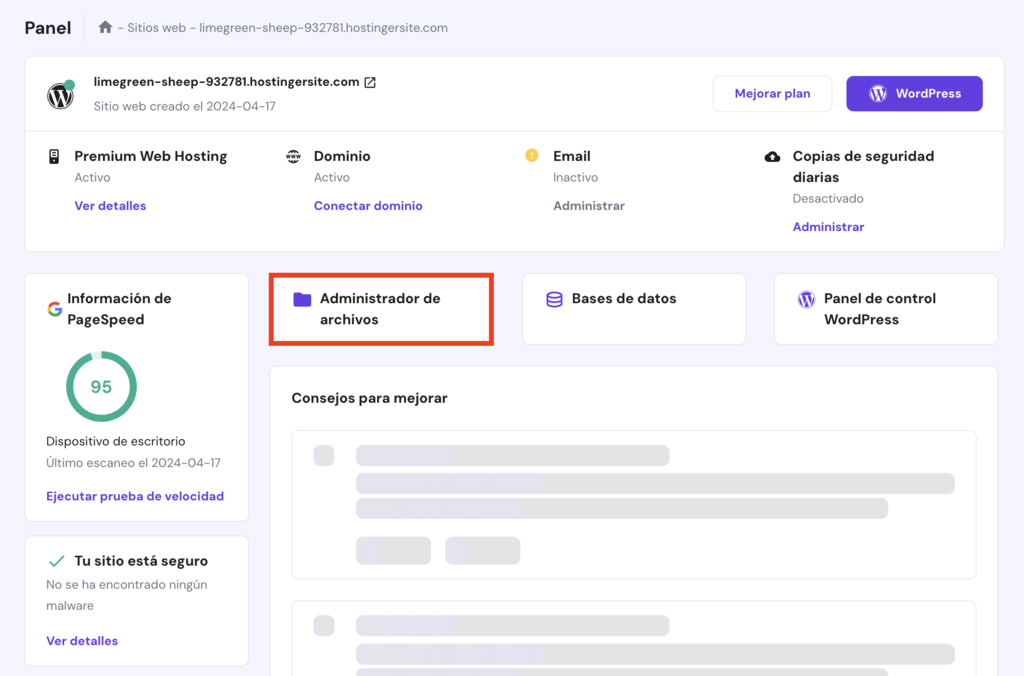Open the purple WordPress button
The width and height of the screenshot is (1024, 676).
[914, 93]
